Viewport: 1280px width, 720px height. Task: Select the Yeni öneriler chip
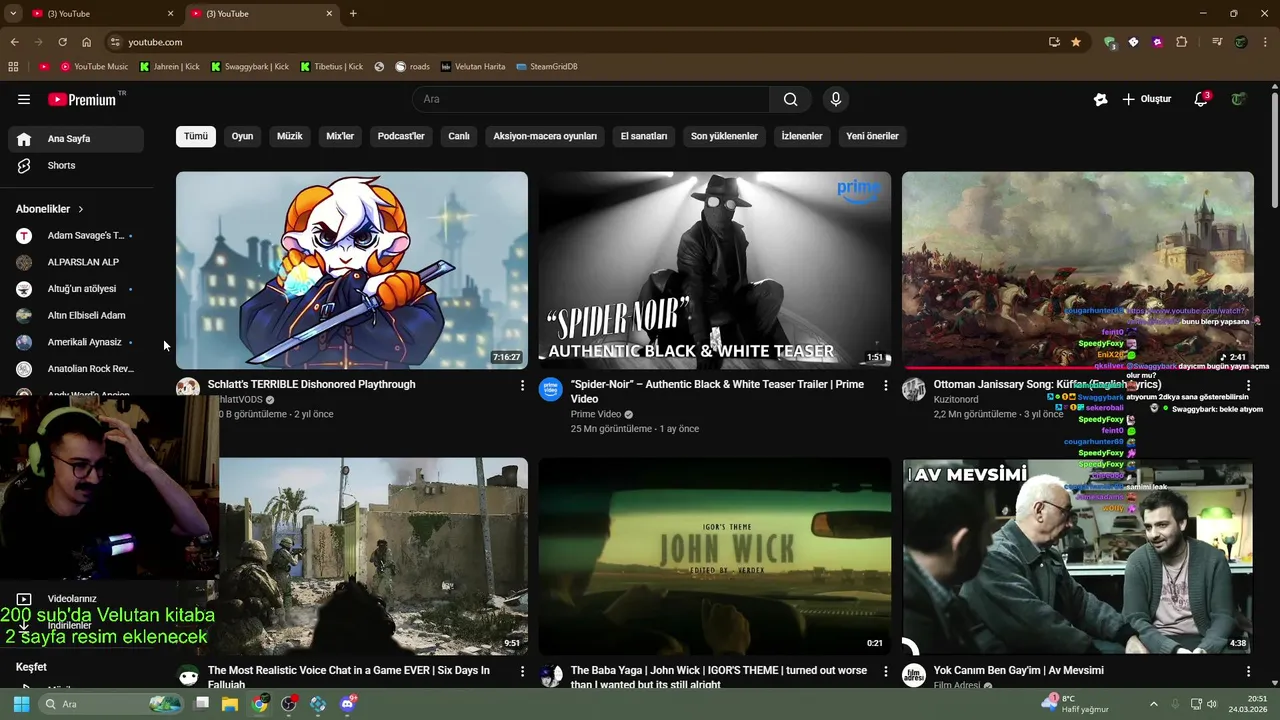pyautogui.click(x=872, y=136)
